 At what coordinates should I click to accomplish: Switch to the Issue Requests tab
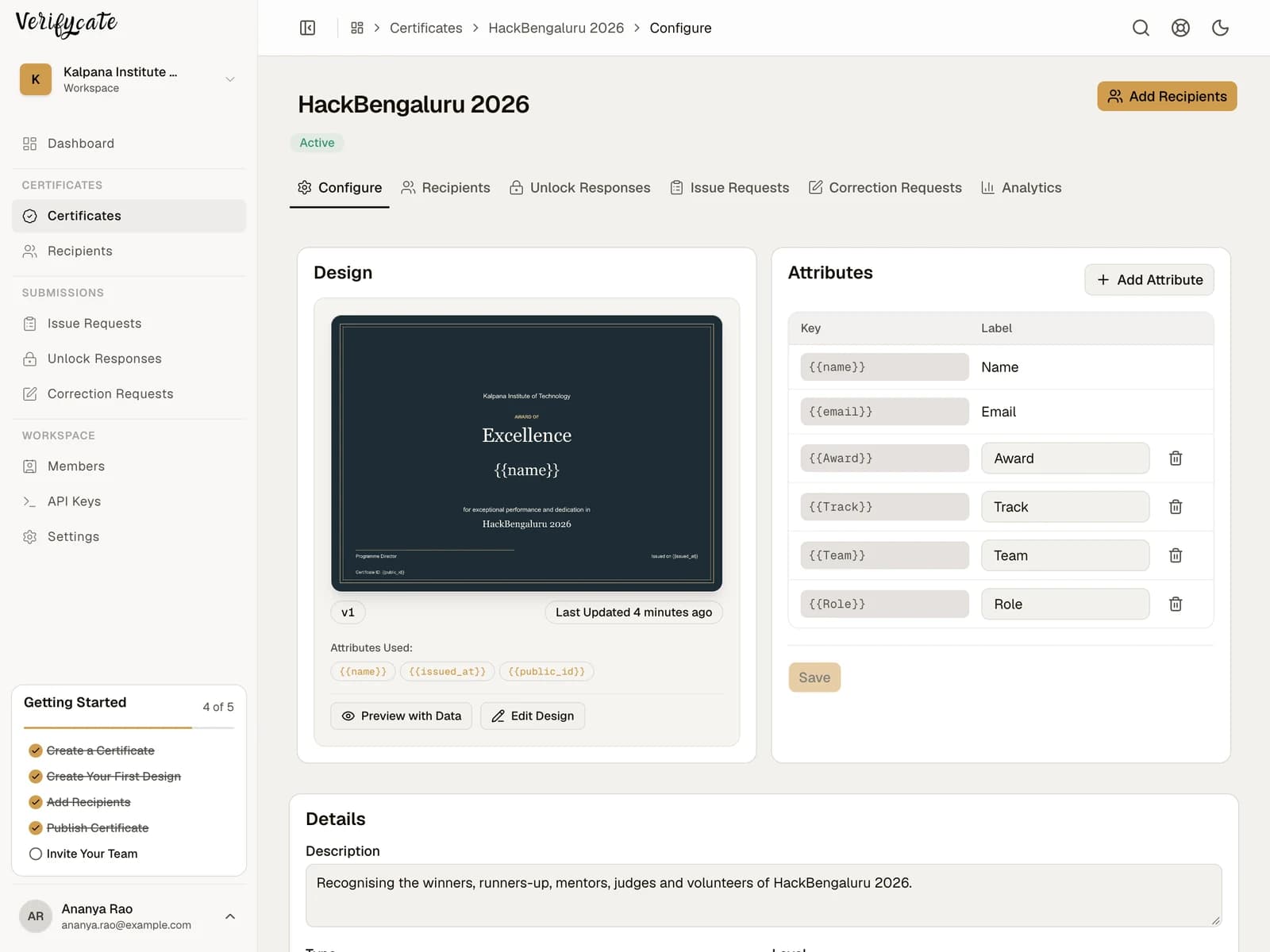pos(729,188)
